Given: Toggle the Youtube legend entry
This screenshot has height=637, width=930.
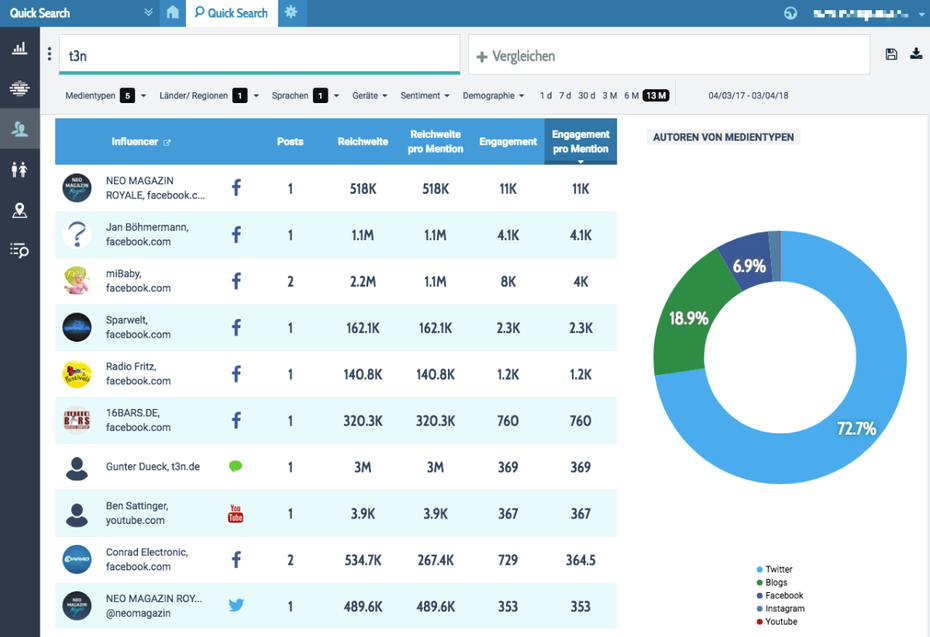Looking at the screenshot, I should click(x=777, y=622).
